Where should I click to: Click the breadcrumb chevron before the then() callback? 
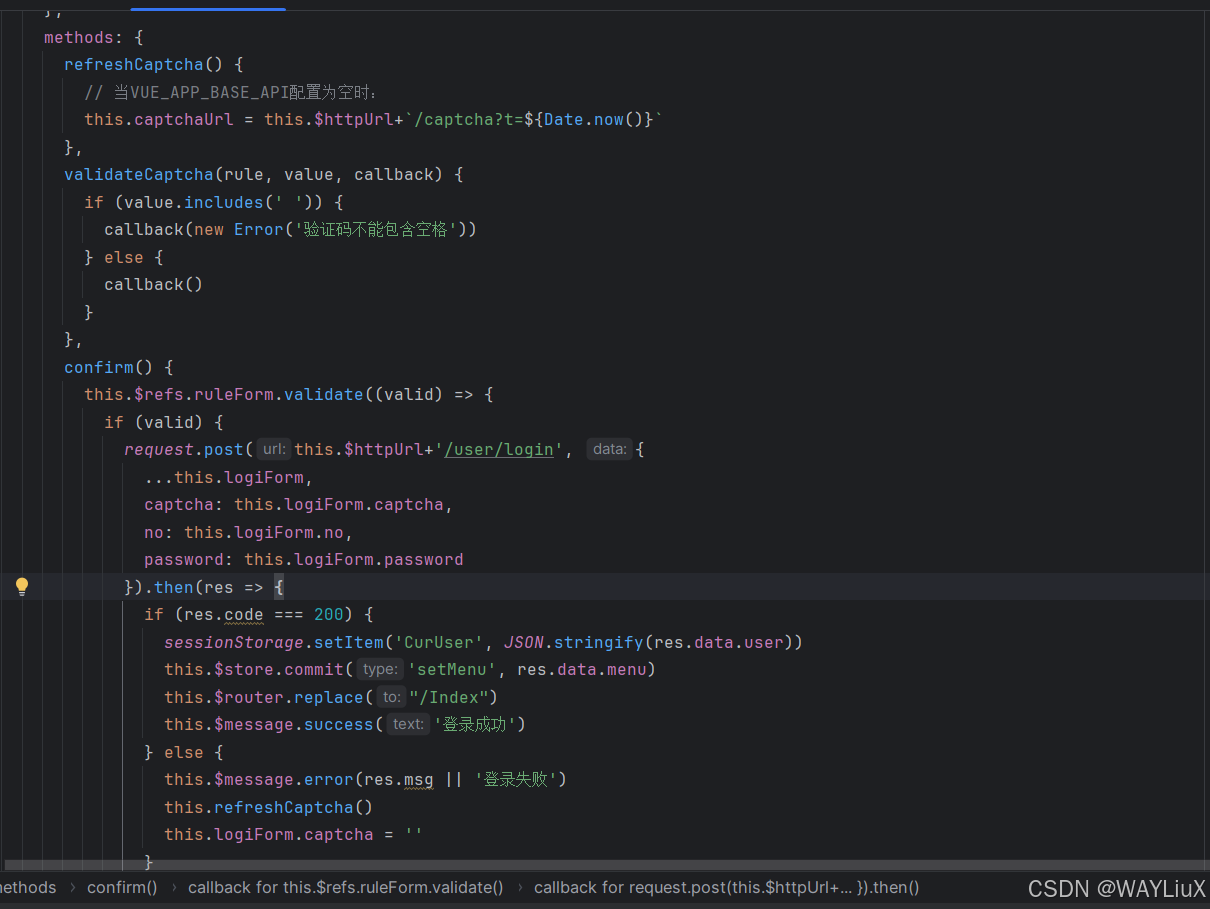519,887
